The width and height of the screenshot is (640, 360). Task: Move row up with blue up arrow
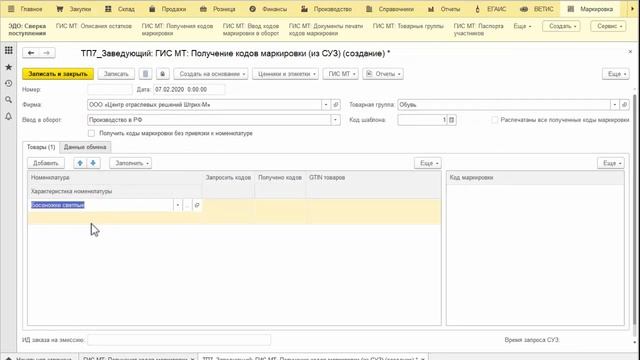[80, 163]
